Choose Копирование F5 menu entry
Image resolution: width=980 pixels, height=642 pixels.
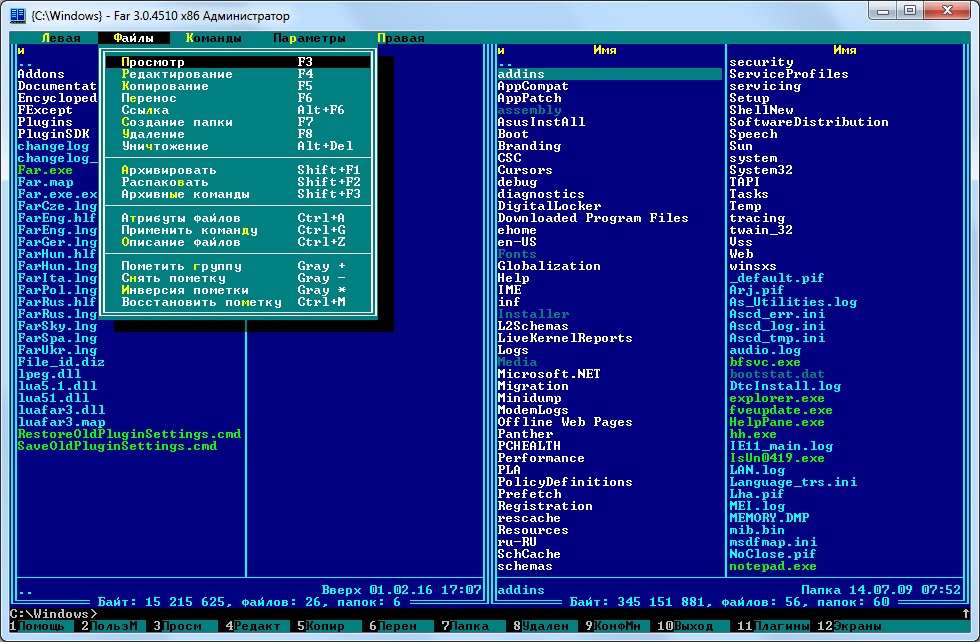[x=238, y=86]
